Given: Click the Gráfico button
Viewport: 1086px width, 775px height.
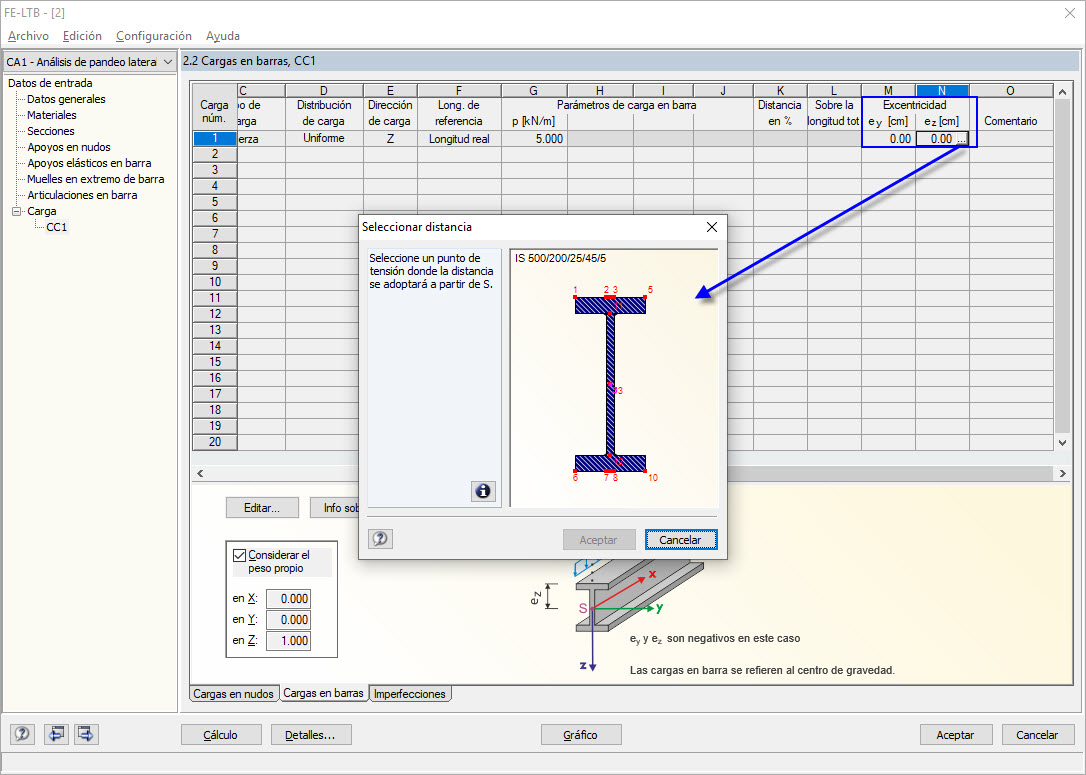Looking at the screenshot, I should pyautogui.click(x=580, y=735).
